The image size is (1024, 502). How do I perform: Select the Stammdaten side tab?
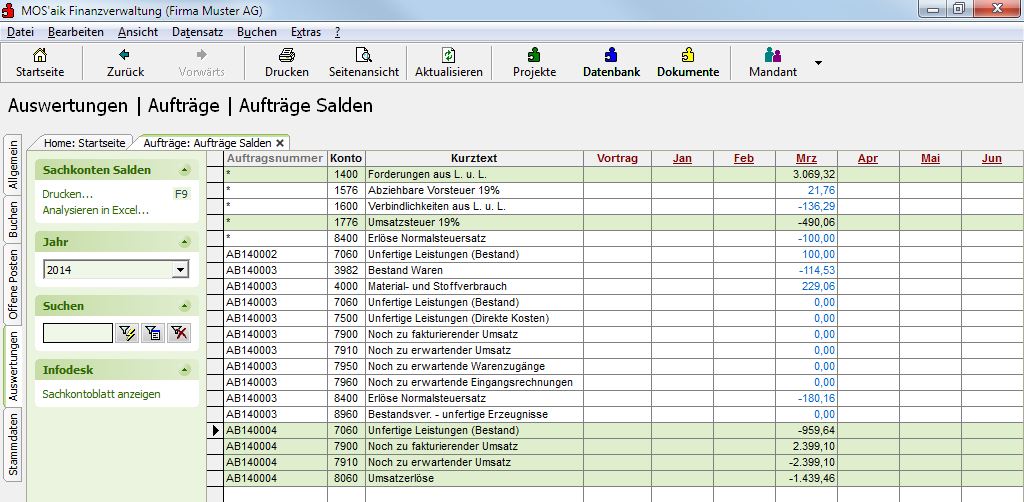(x=13, y=444)
